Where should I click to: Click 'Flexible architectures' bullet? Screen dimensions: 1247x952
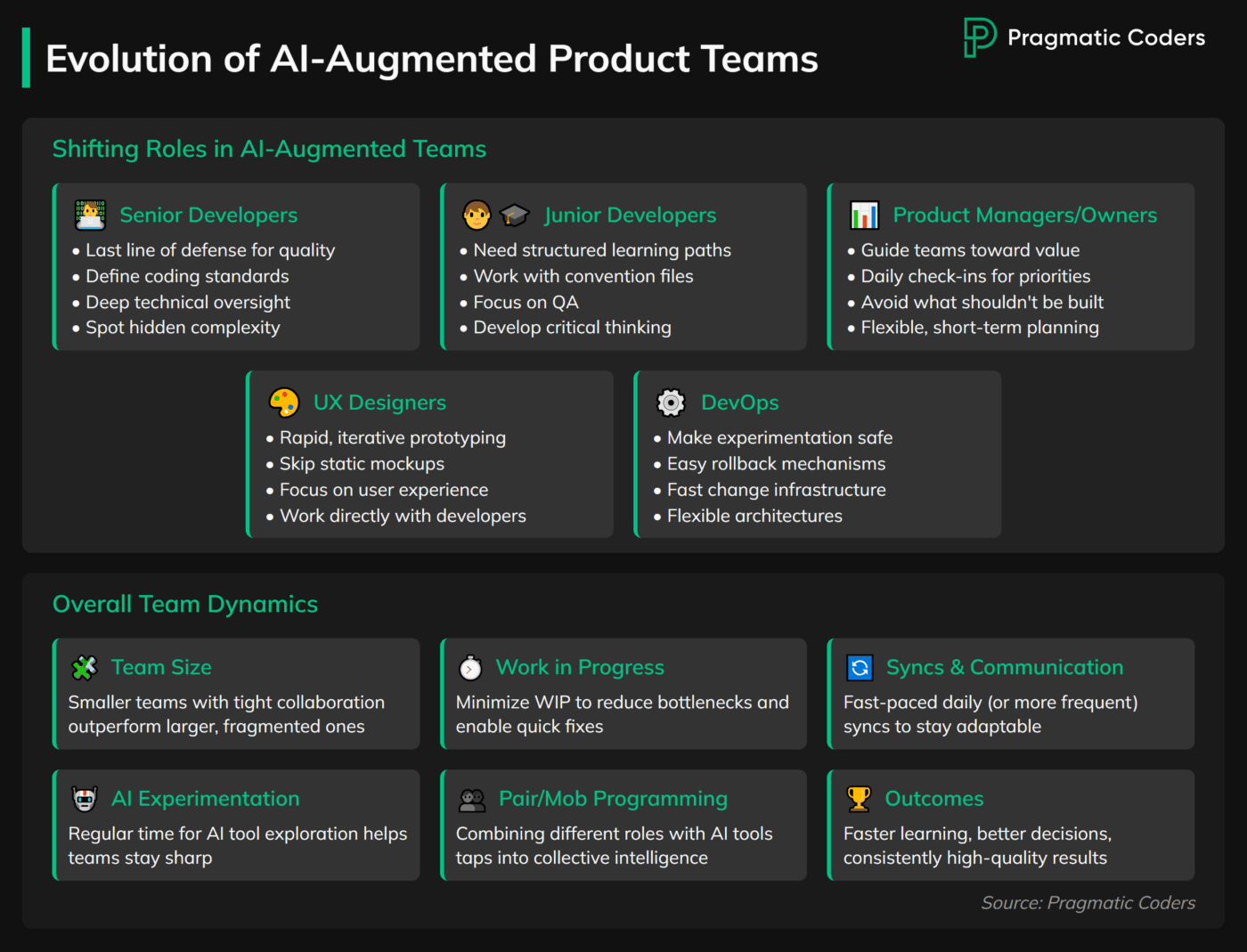point(754,516)
